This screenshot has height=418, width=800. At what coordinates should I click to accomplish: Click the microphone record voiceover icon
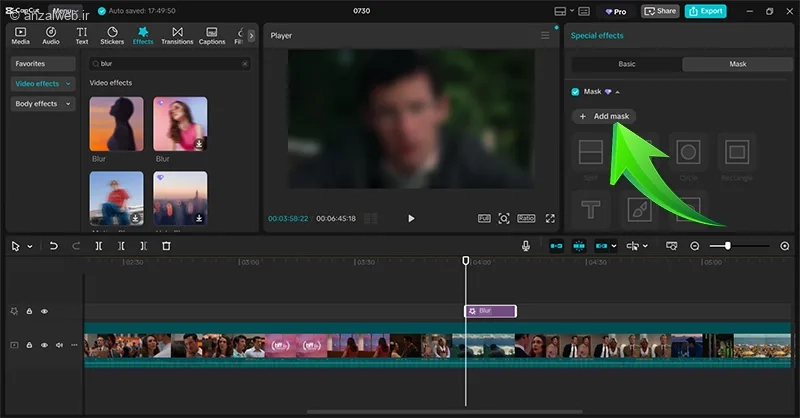pos(526,246)
